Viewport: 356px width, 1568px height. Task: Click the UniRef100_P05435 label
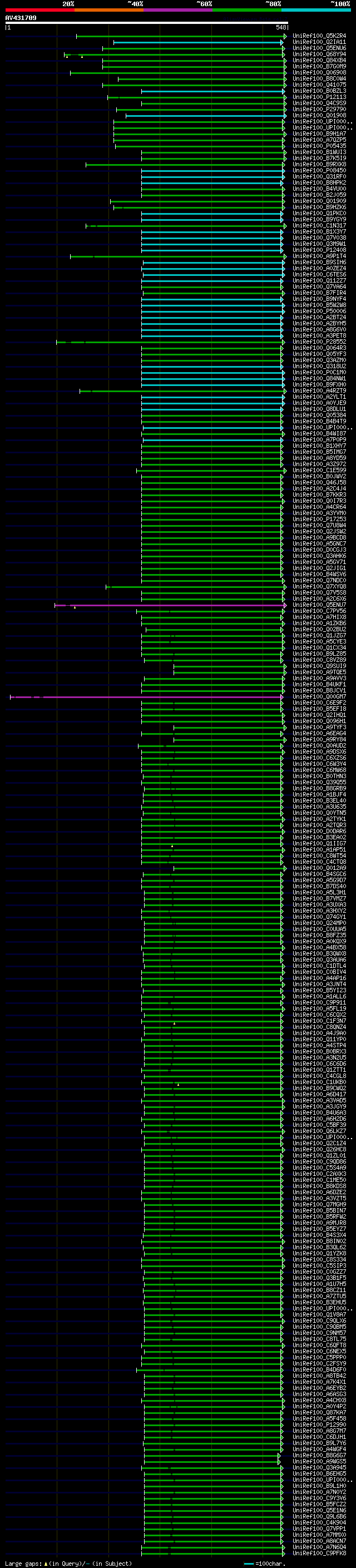(x=319, y=146)
